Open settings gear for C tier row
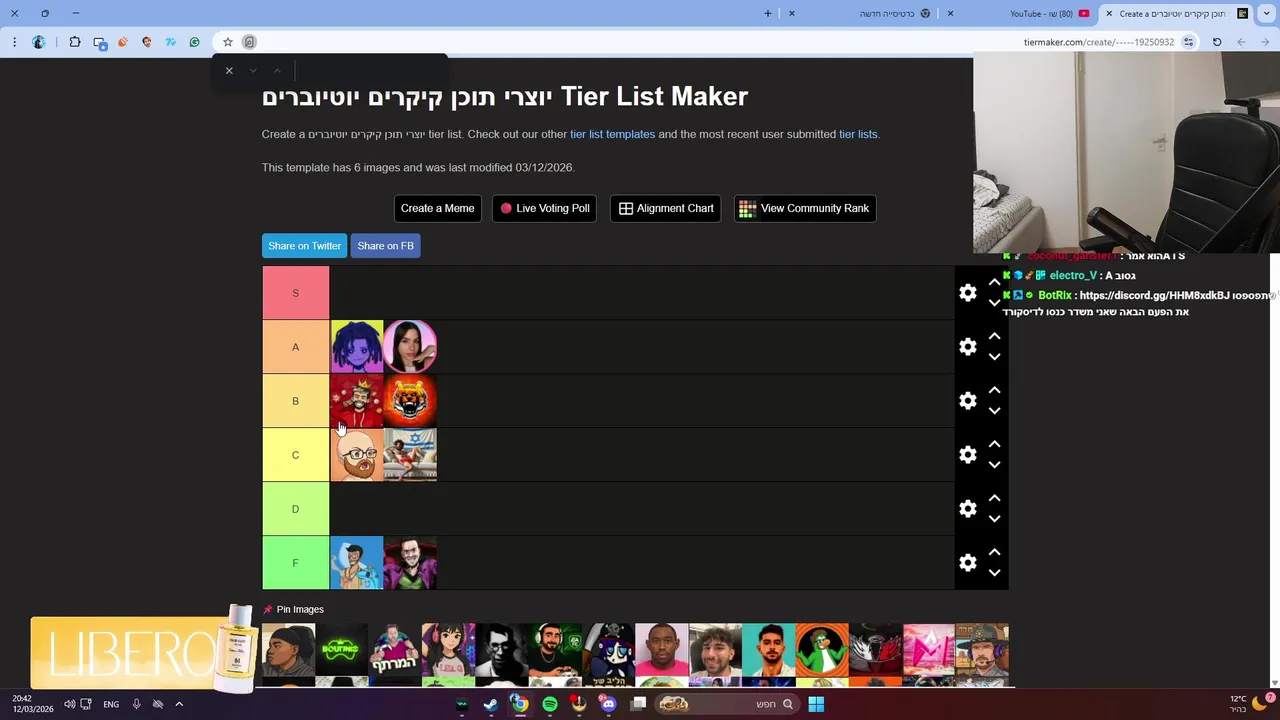 coord(967,455)
